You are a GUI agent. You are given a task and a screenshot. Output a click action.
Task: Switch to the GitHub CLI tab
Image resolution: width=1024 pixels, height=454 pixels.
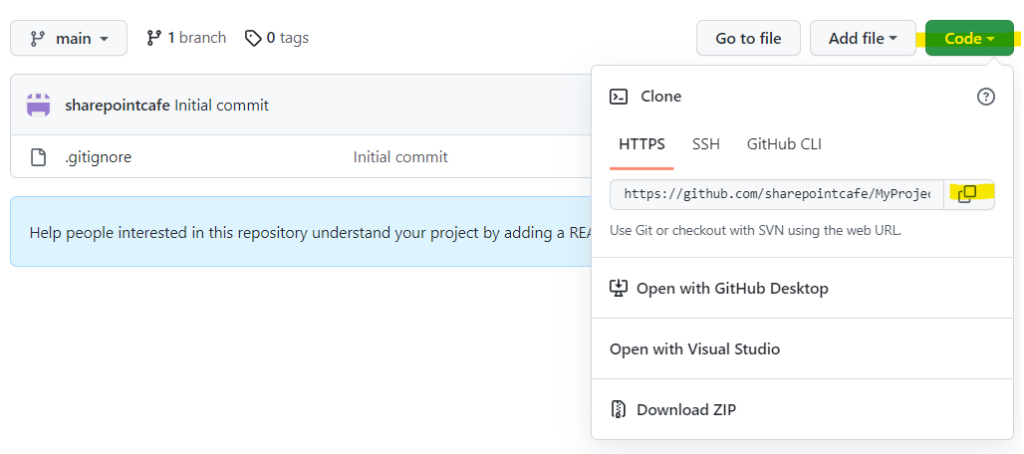(784, 144)
